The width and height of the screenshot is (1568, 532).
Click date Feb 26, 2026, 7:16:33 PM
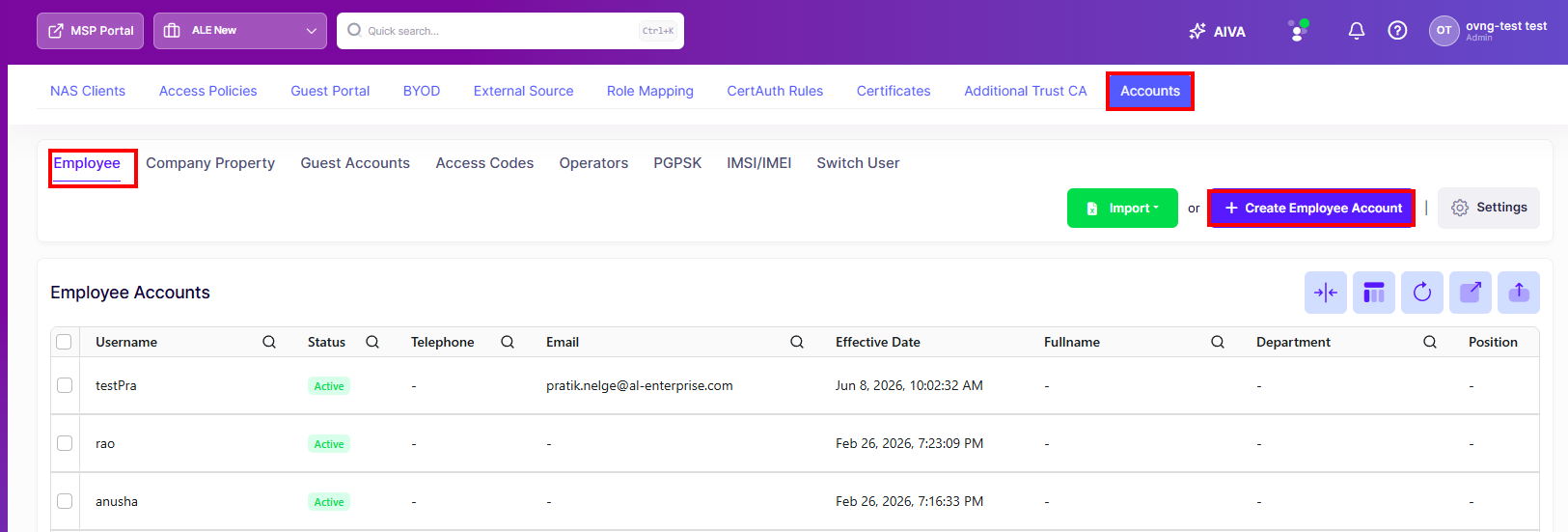point(909,501)
